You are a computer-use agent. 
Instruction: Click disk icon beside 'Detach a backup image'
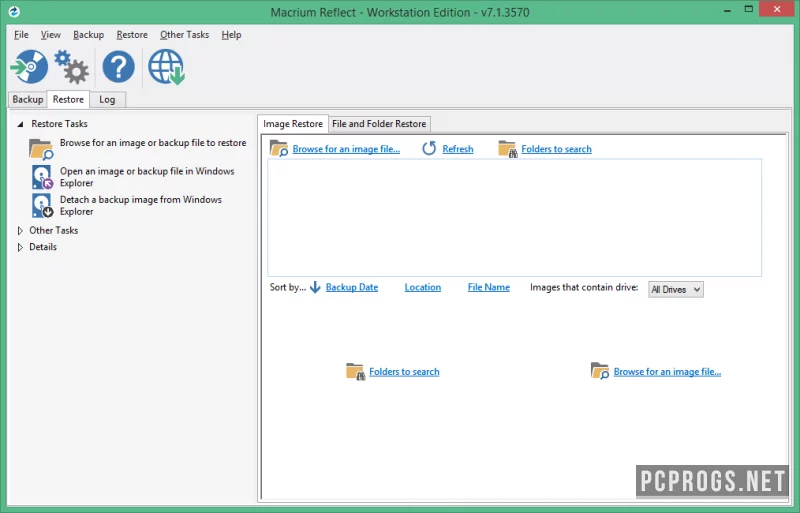point(42,205)
